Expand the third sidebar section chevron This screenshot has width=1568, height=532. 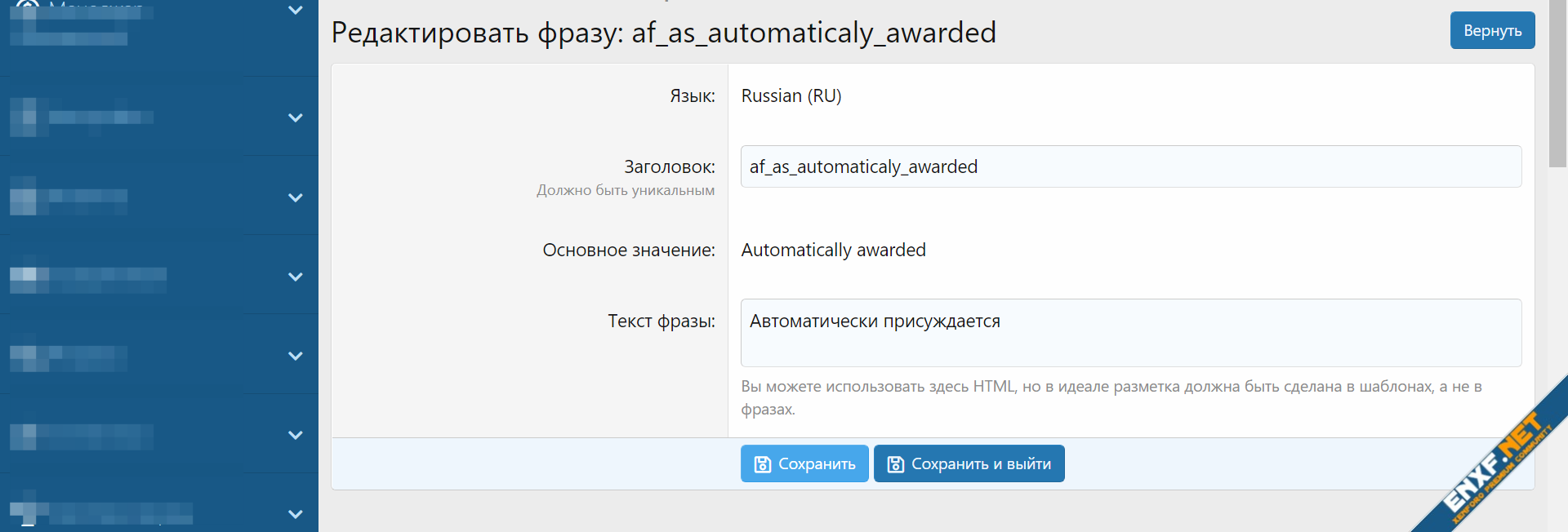(296, 197)
